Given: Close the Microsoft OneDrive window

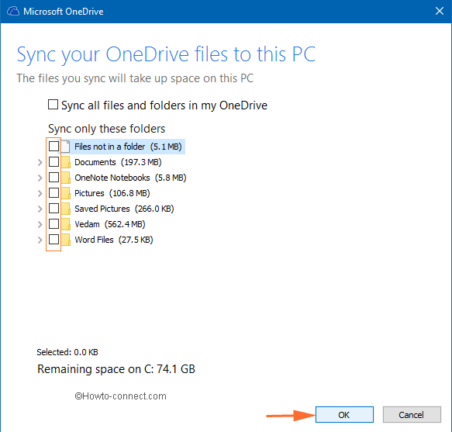Looking at the screenshot, I should point(439,11).
